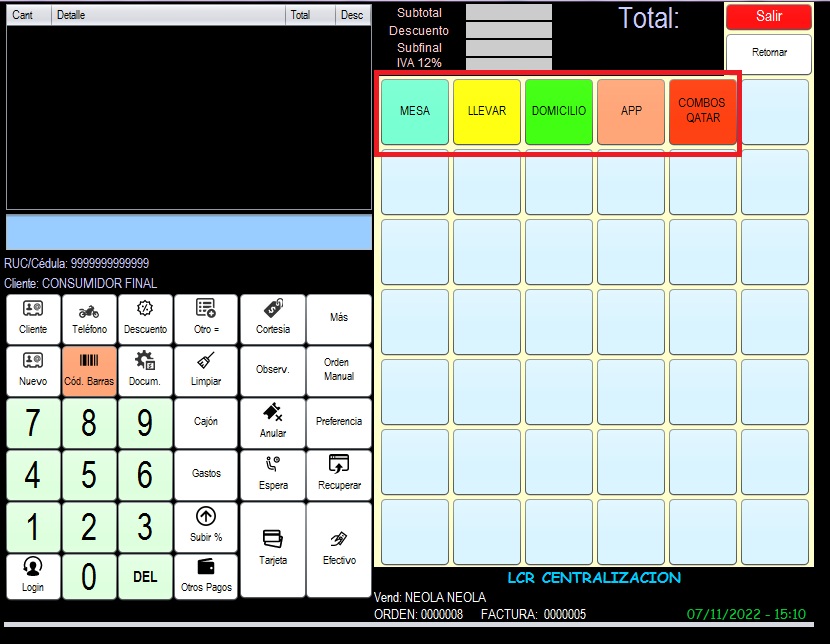Click the Retornar button
Screen dimensions: 830x644
(x=768, y=53)
